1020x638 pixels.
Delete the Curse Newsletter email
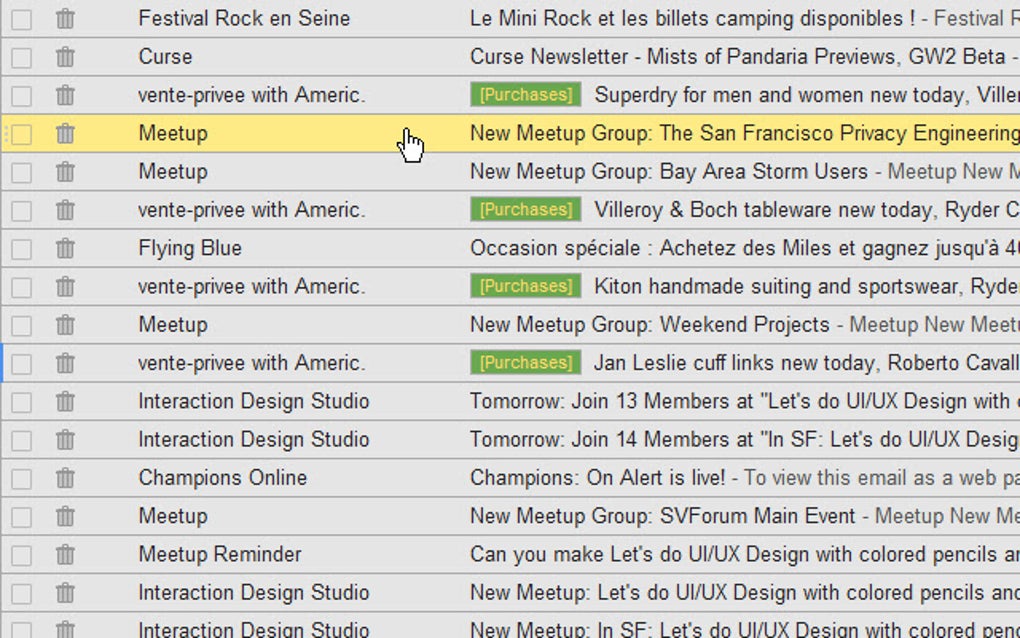65,57
